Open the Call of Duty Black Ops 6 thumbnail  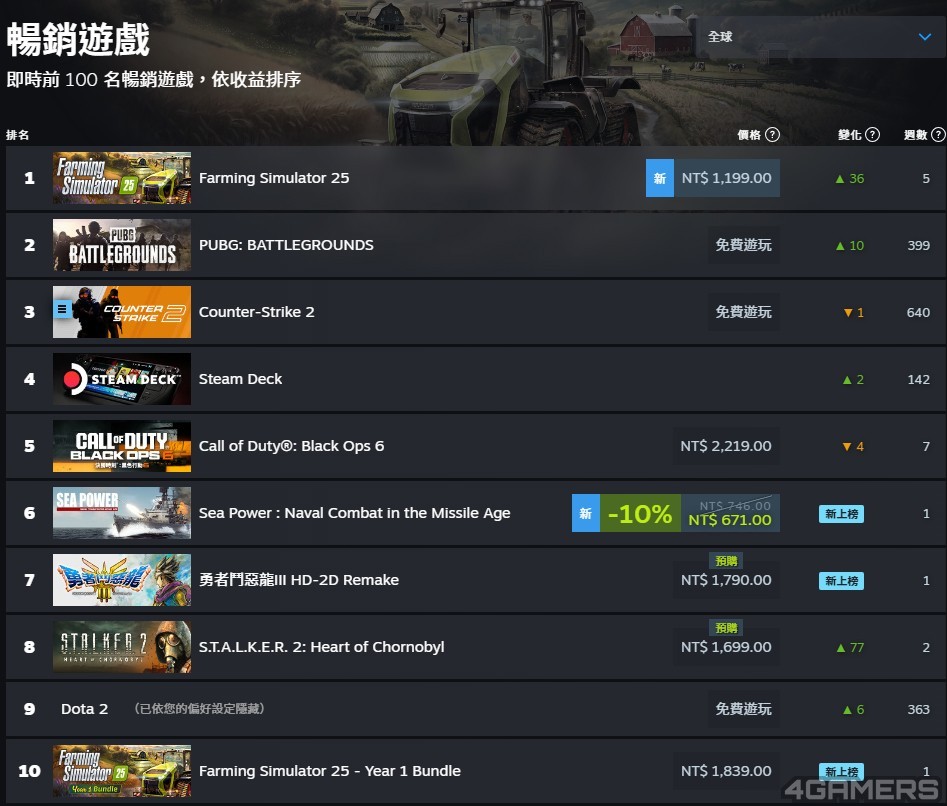[122, 446]
